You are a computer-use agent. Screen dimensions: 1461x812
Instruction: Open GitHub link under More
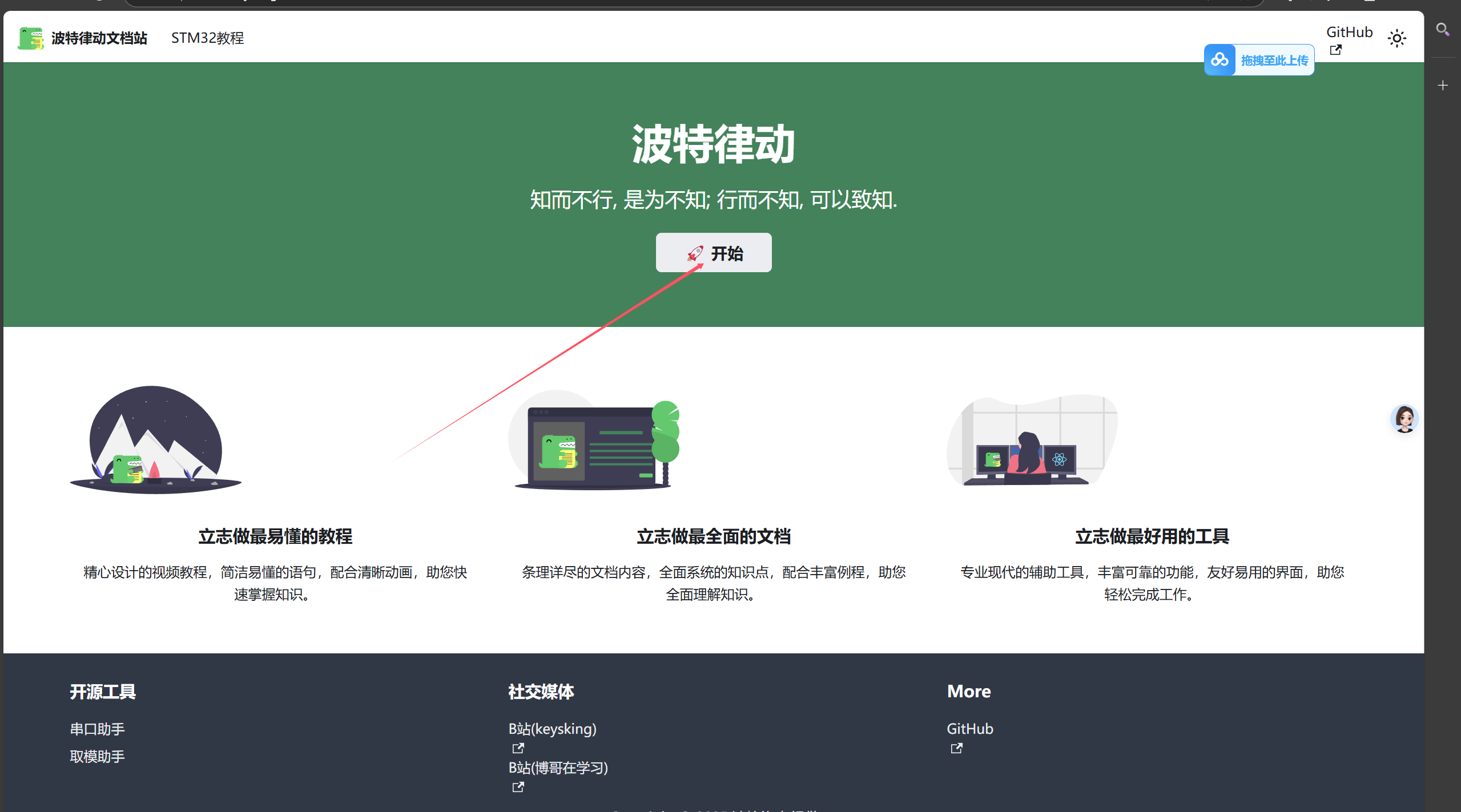click(969, 729)
